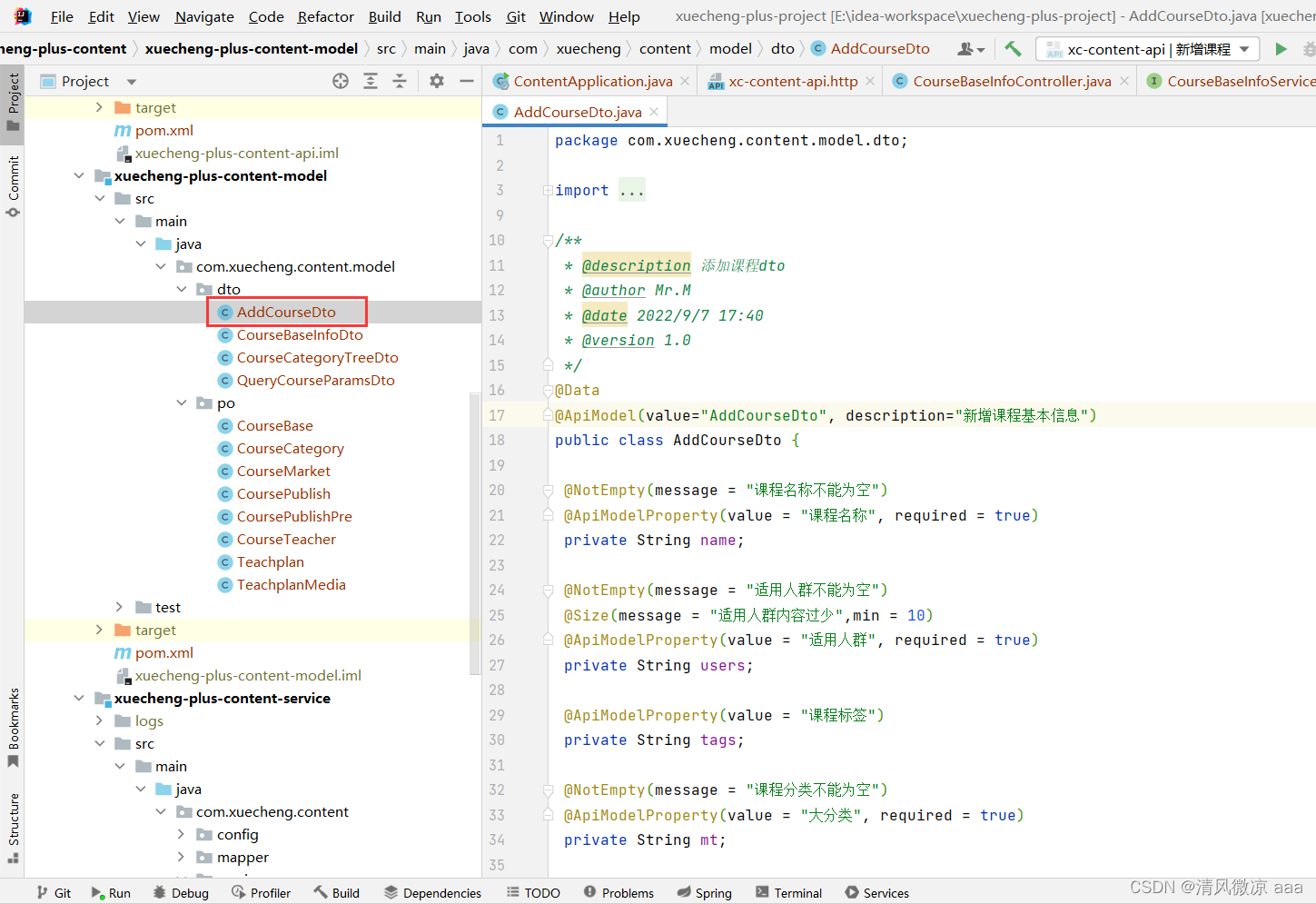
Task: Expand the mapper package
Action: tap(182, 857)
